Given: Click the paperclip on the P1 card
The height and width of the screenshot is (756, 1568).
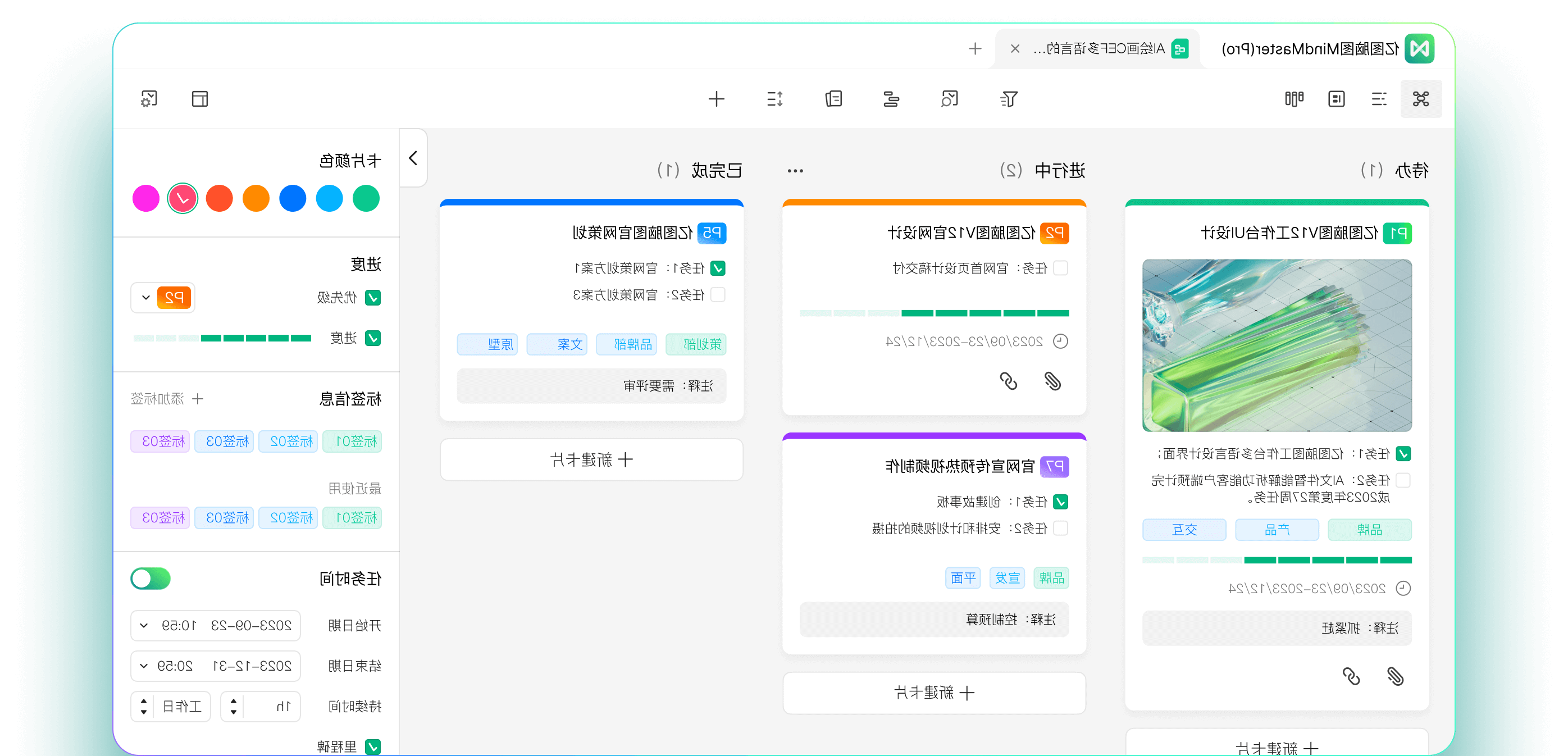Looking at the screenshot, I should pyautogui.click(x=1395, y=676).
